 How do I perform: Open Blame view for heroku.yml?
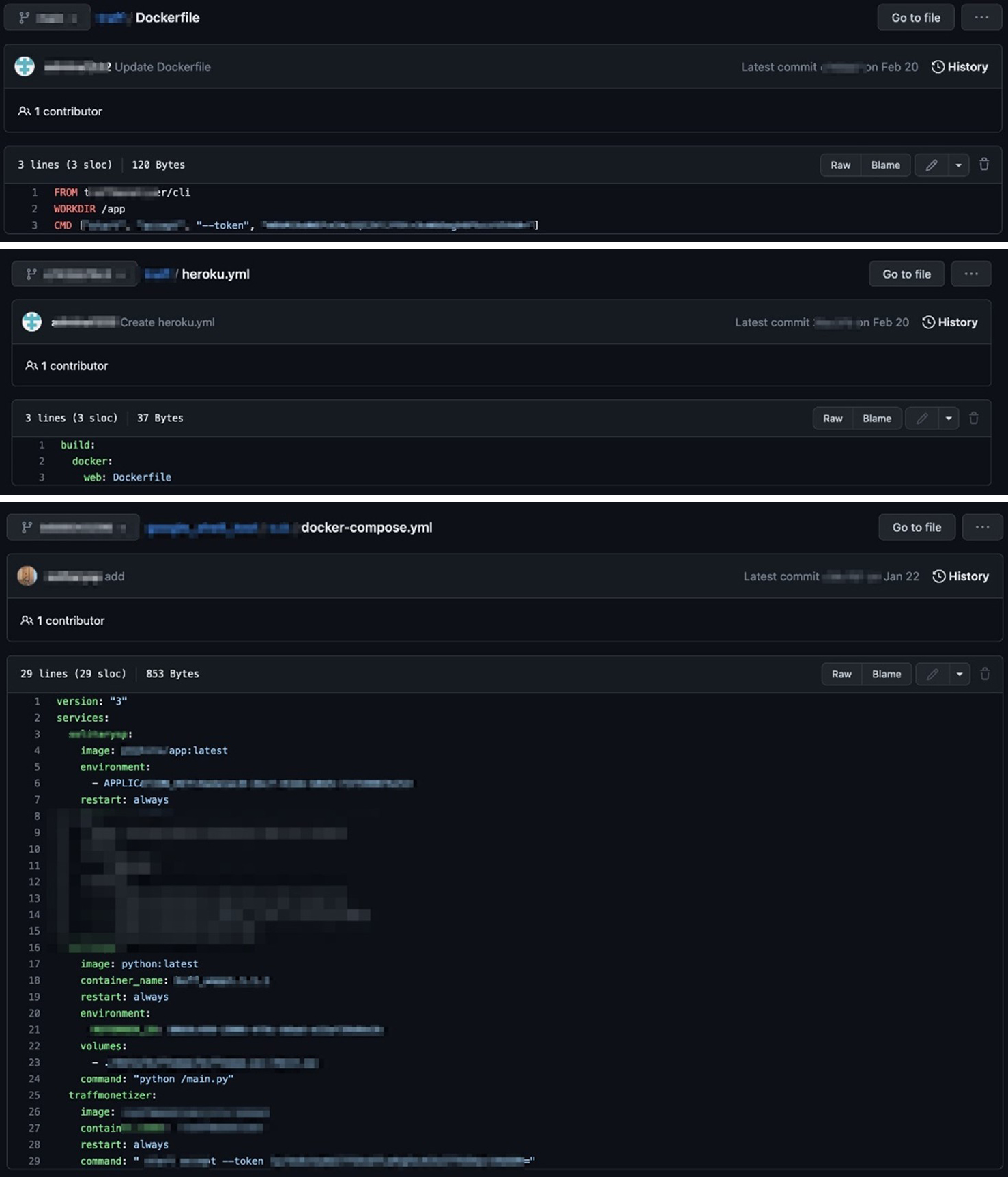pyautogui.click(x=876, y=419)
